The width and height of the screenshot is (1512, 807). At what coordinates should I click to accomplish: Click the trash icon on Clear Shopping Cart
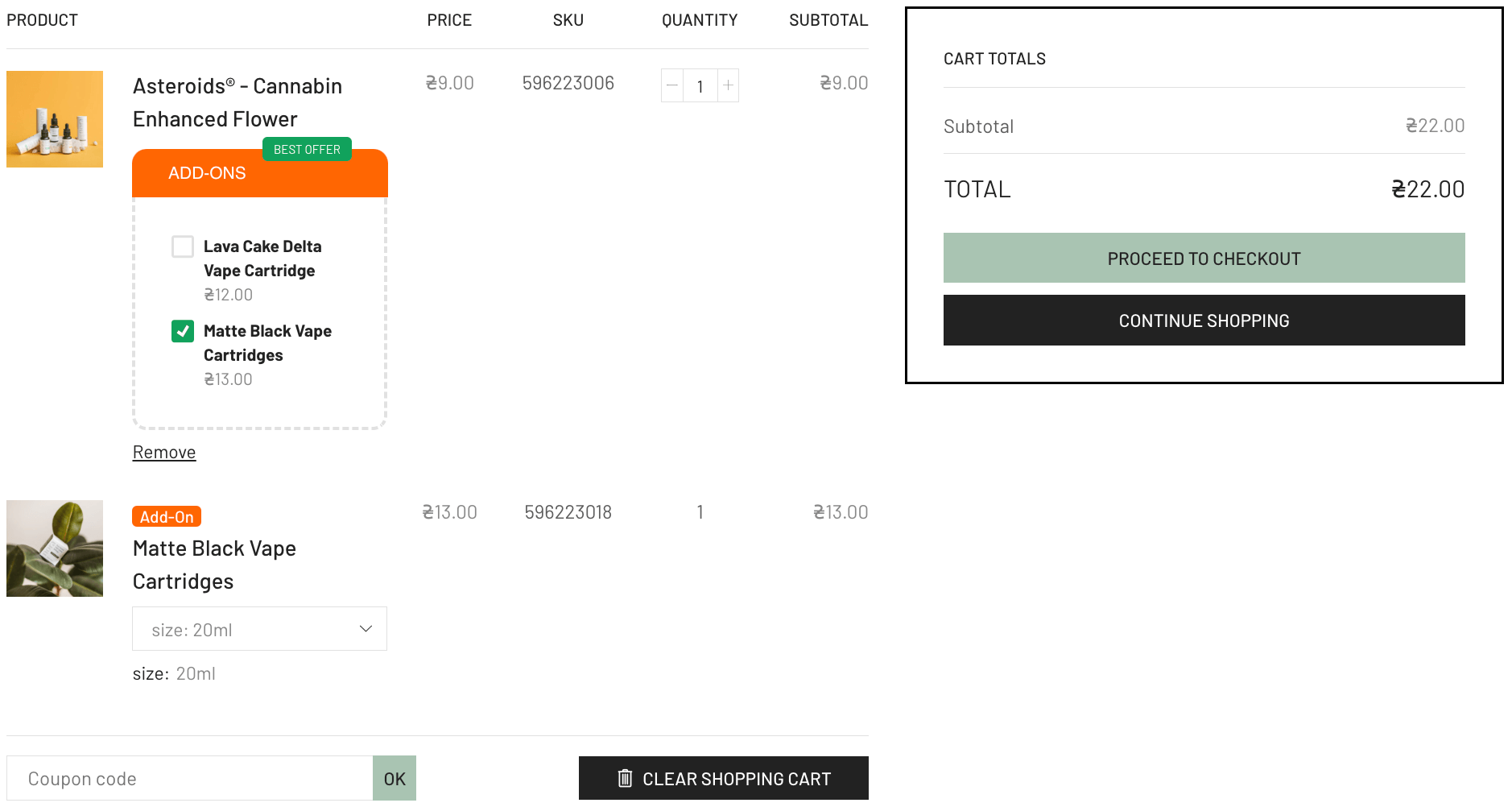(x=625, y=779)
